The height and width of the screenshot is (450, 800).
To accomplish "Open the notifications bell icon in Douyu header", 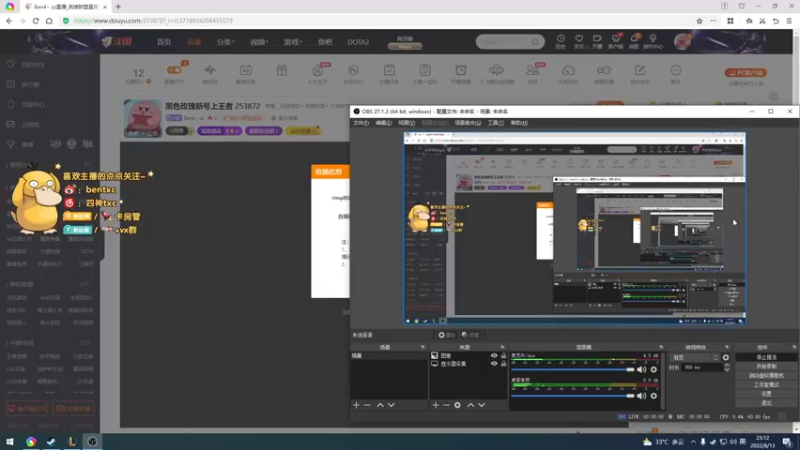I will 634,39.
